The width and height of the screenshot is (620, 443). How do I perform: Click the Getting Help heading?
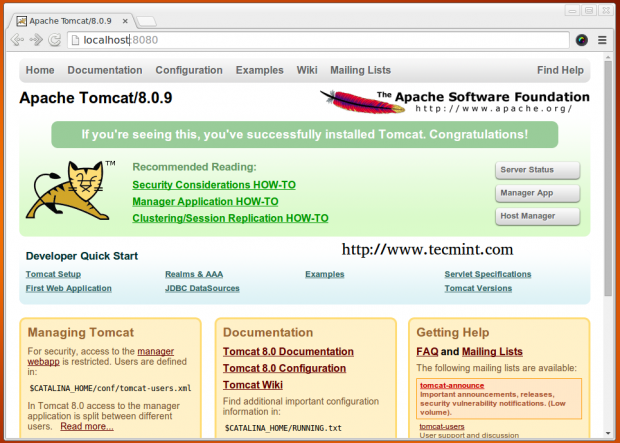[453, 332]
